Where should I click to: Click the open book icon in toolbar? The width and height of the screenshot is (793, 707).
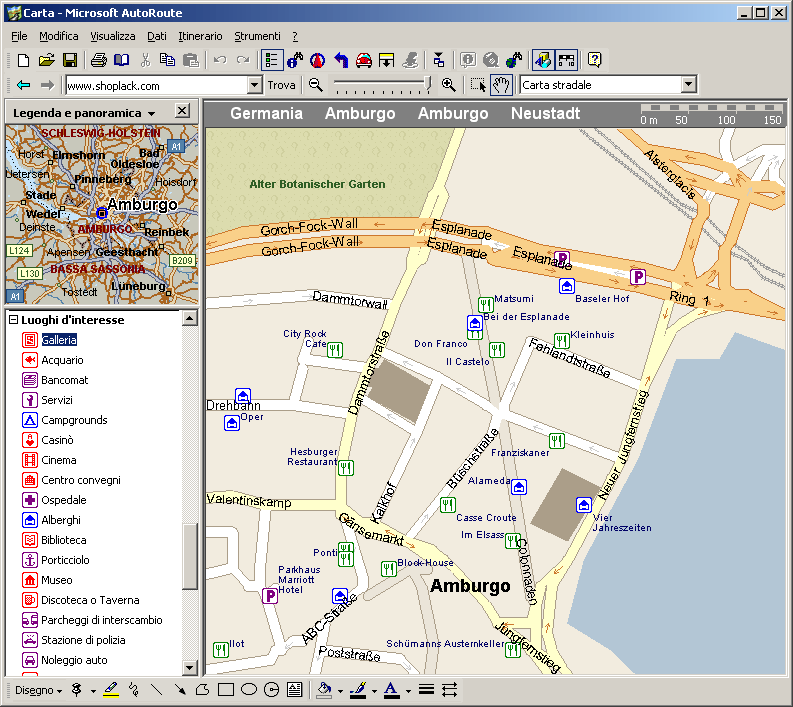point(121,60)
